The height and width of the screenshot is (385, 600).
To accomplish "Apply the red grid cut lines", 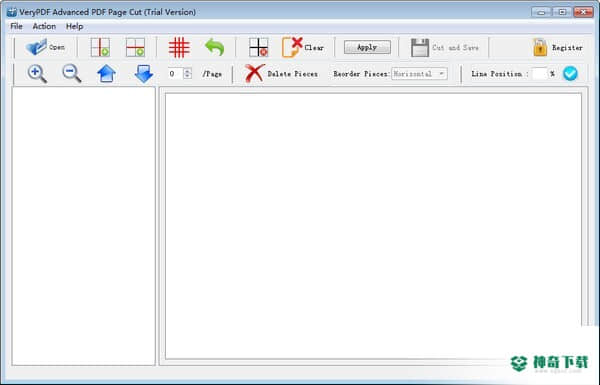I will [x=179, y=47].
